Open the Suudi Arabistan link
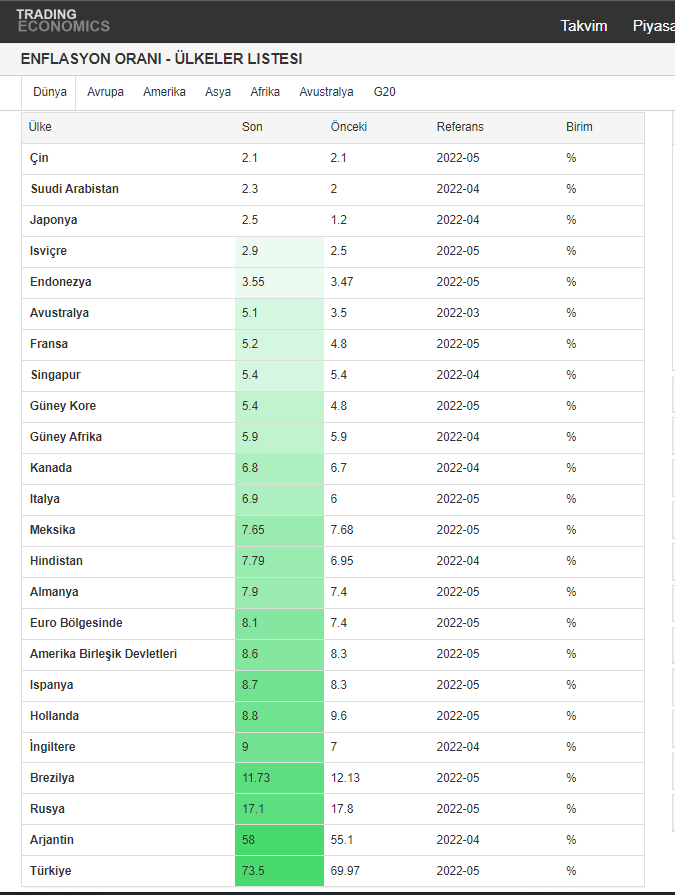This screenshot has height=895, width=675. (75, 189)
